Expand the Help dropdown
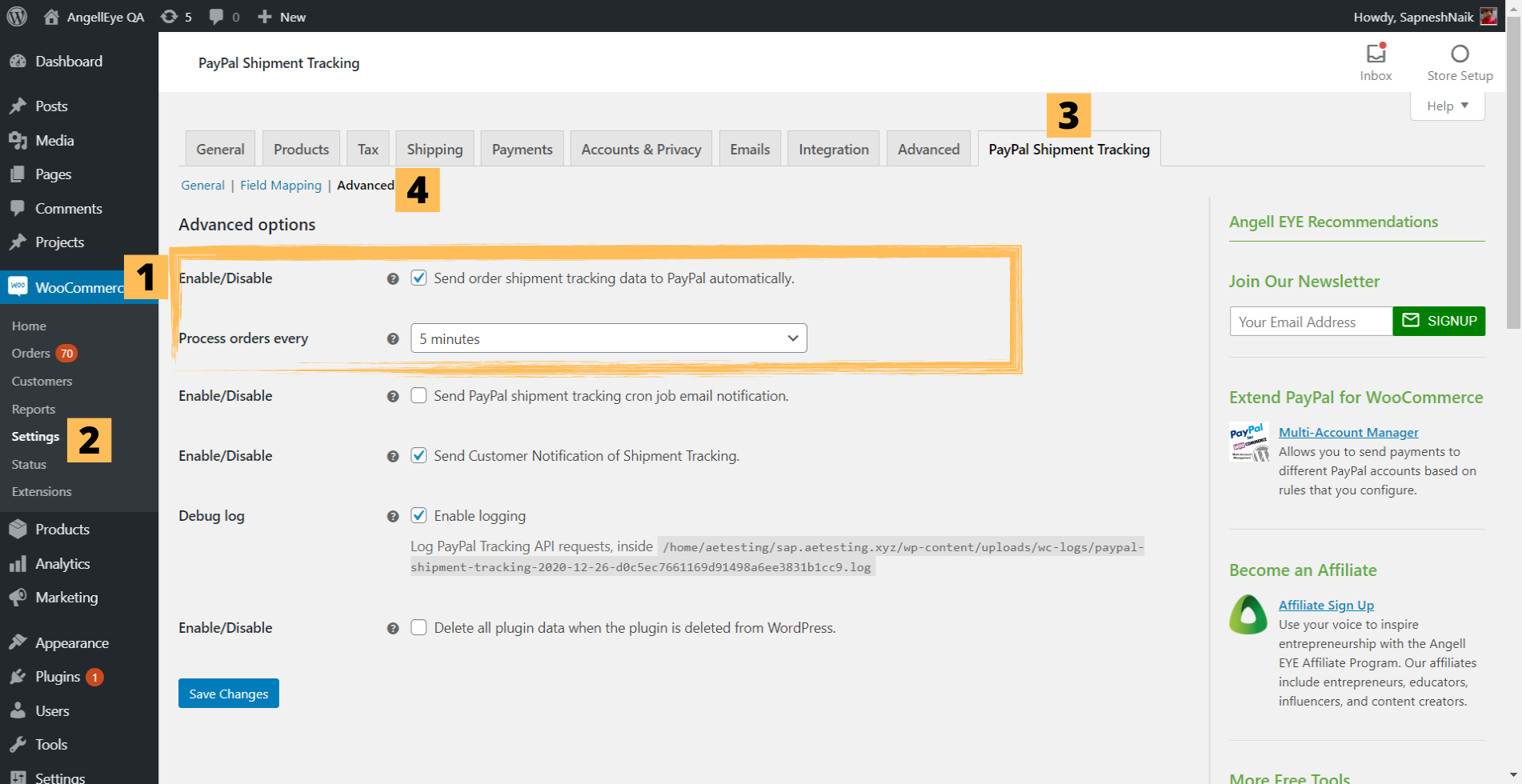The width and height of the screenshot is (1522, 784). tap(1448, 106)
